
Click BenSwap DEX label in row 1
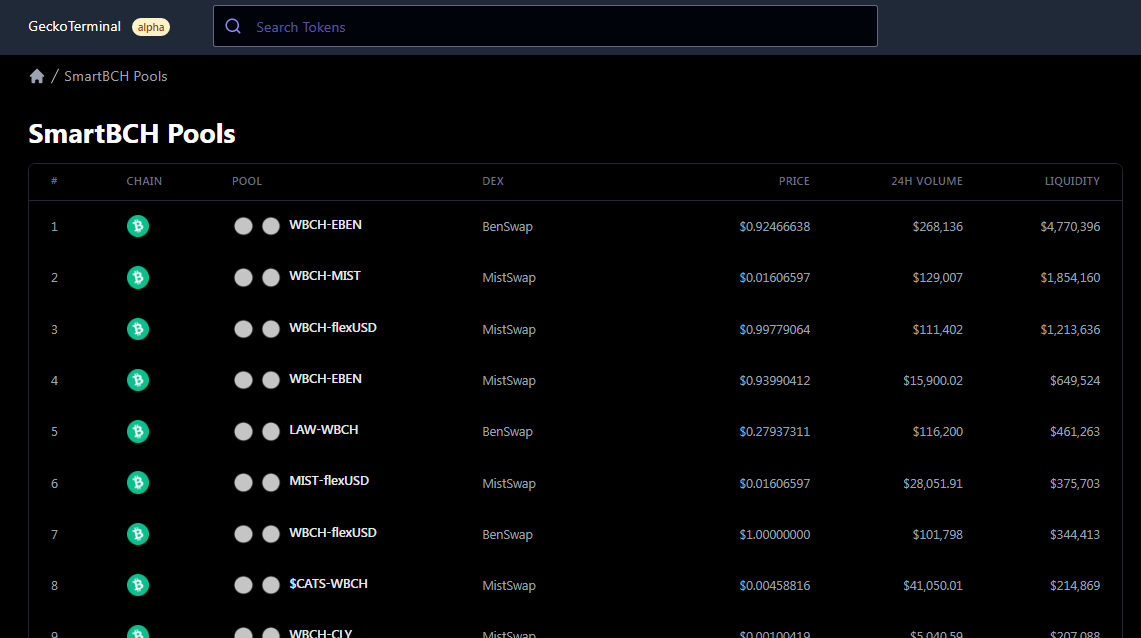click(507, 226)
